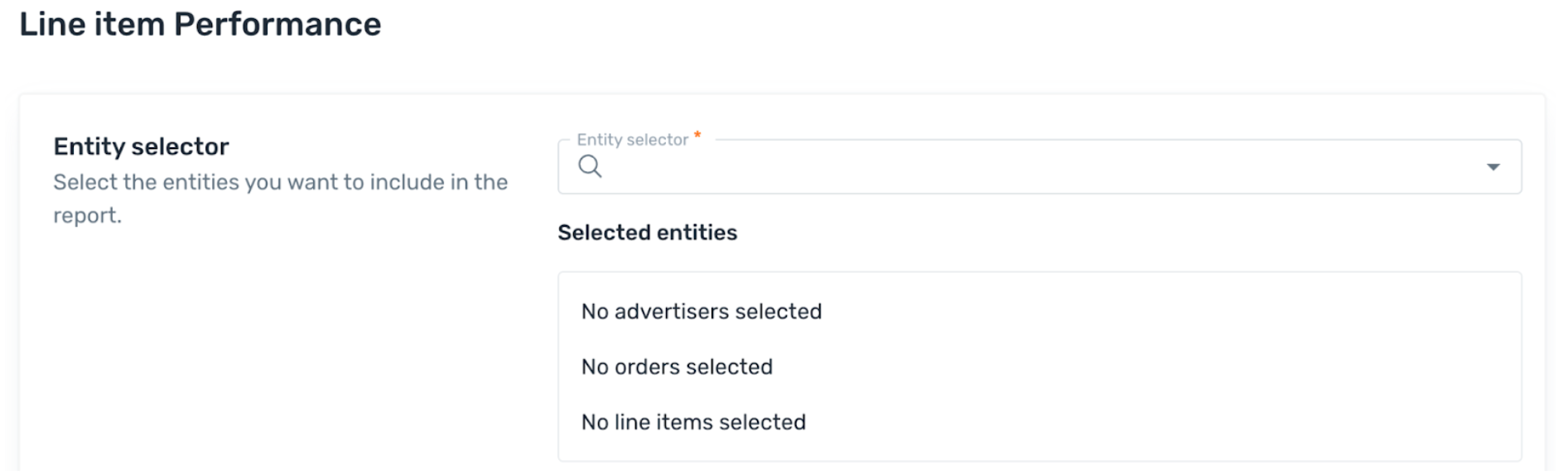Select the 'Line item Performance' page title

pyautogui.click(x=200, y=24)
